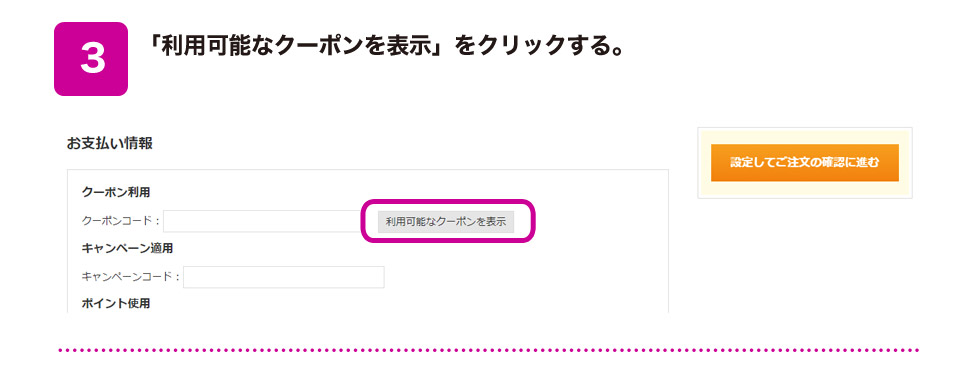Click 設定してご注文の確認に進む orange button
The width and height of the screenshot is (980, 372).
tap(804, 163)
